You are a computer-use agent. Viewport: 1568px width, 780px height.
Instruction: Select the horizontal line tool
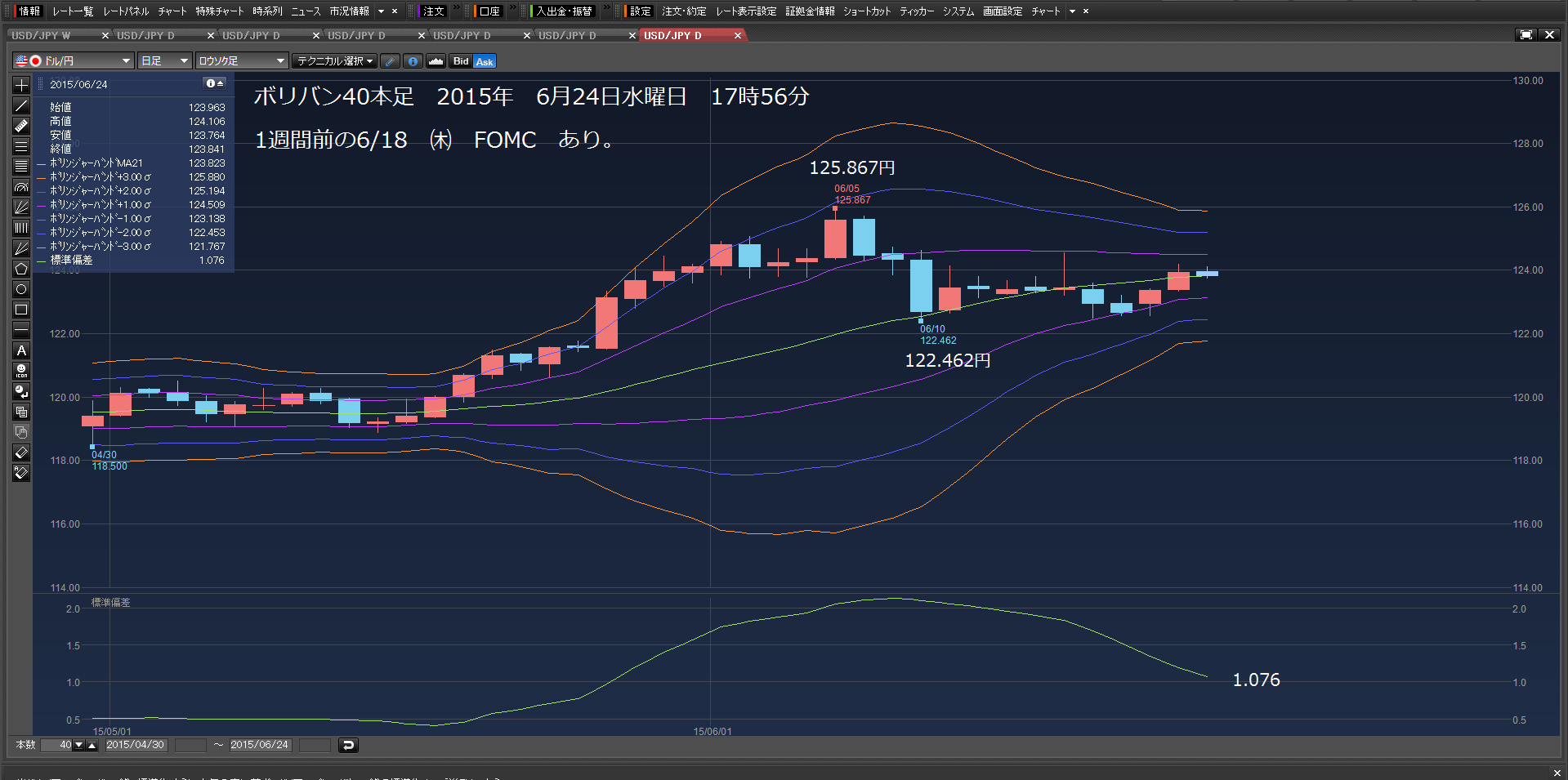pos(21,330)
